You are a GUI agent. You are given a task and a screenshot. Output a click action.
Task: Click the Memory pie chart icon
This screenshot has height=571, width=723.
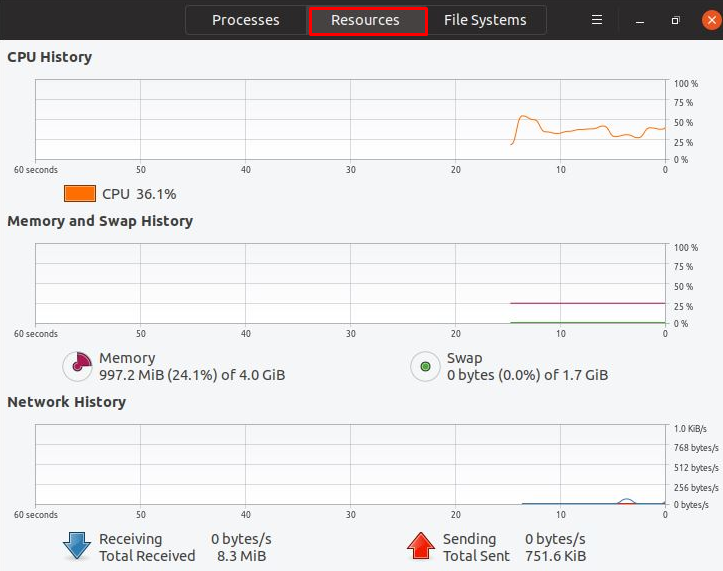coord(78,367)
